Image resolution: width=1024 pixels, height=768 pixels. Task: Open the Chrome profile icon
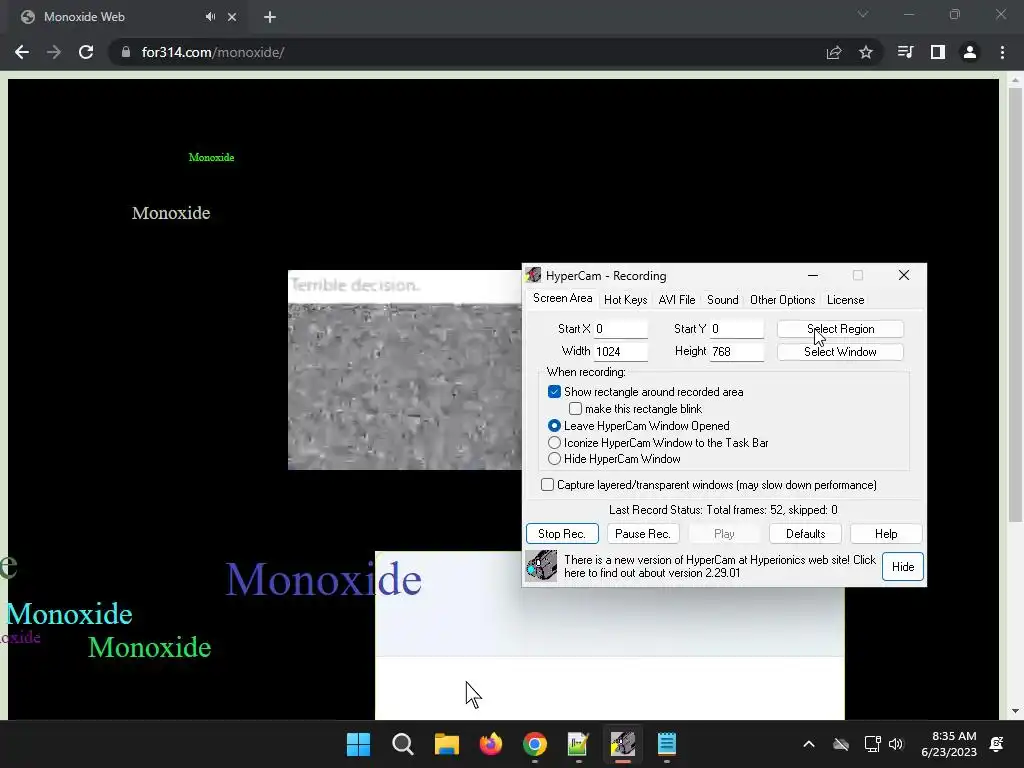click(970, 52)
